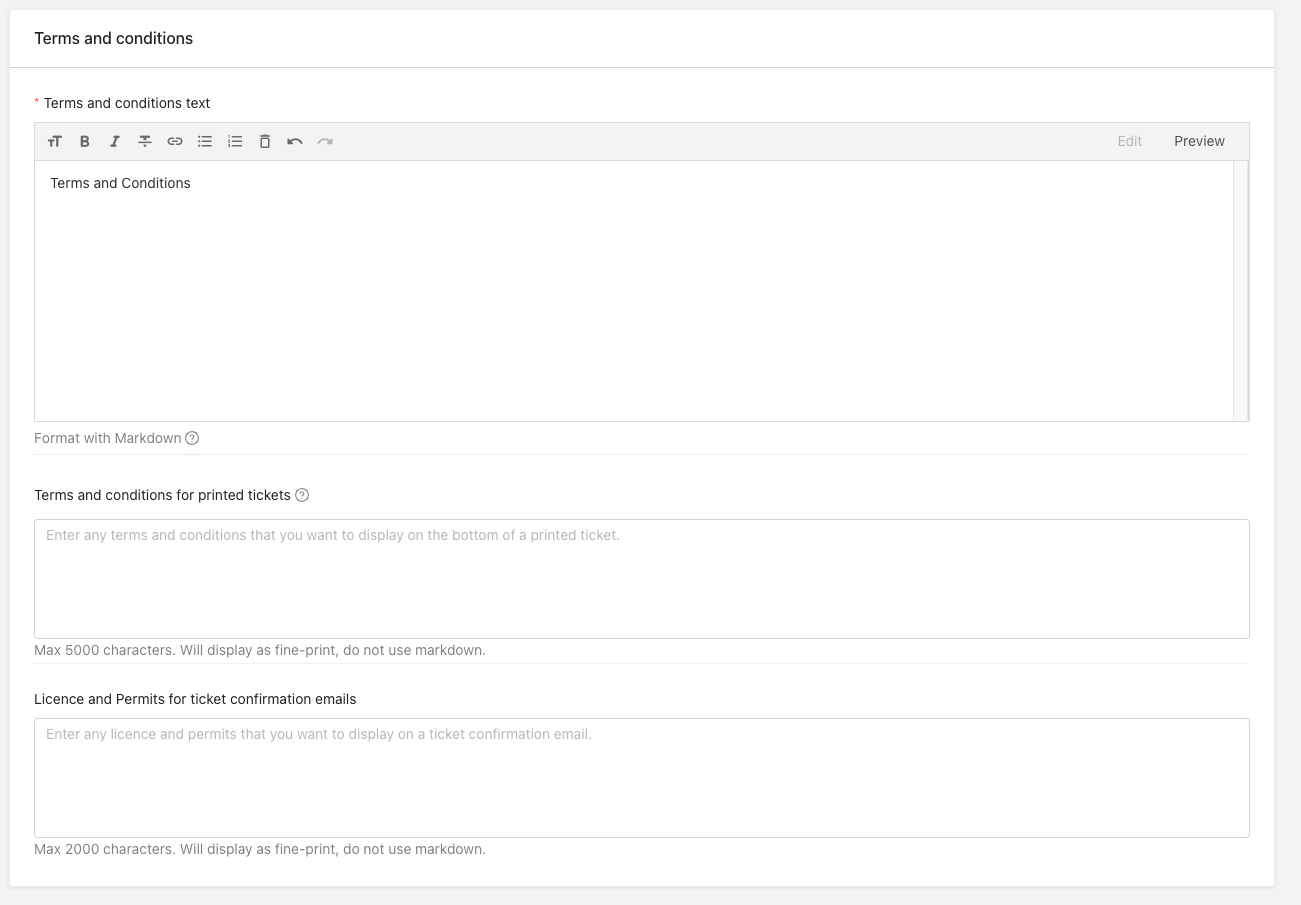Undo the last edit
Image resolution: width=1301 pixels, height=905 pixels.
(295, 142)
